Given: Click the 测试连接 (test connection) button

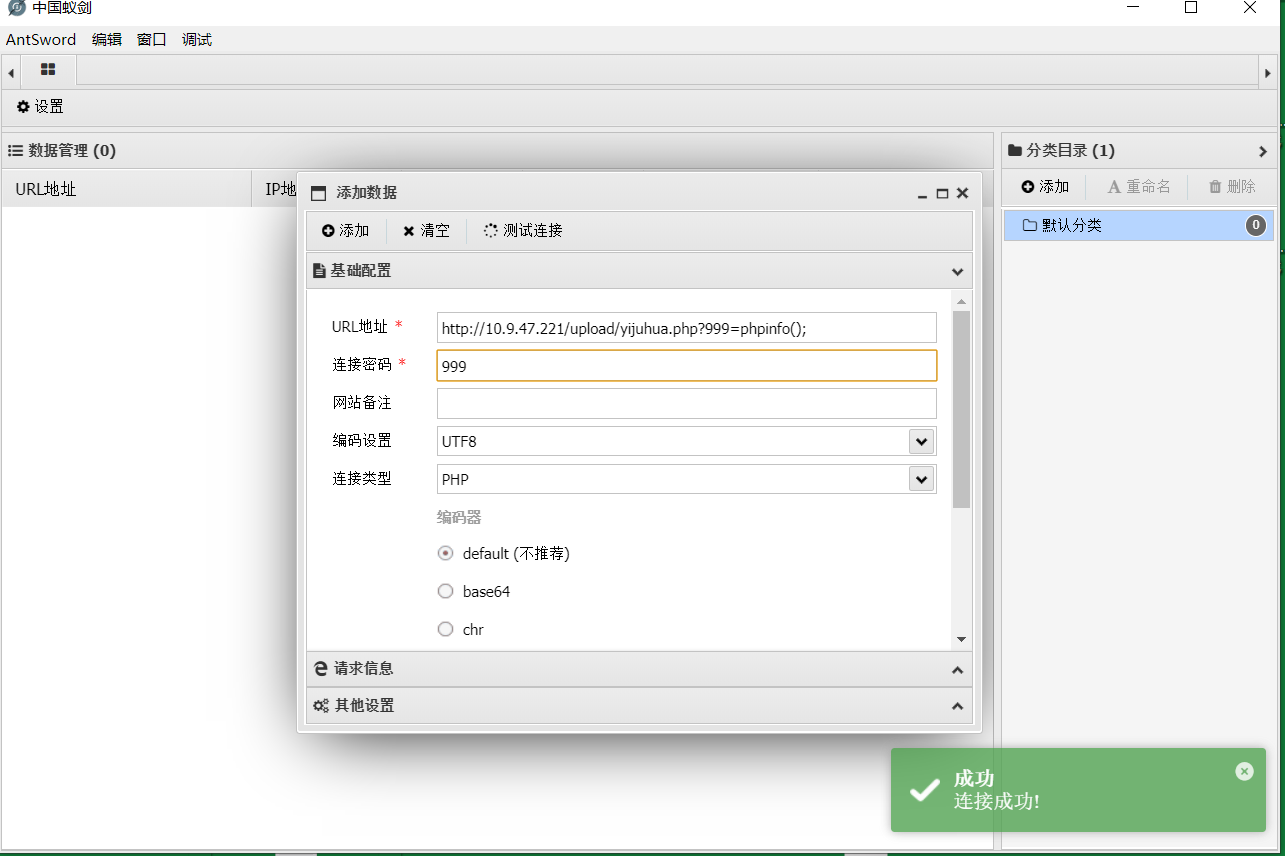Looking at the screenshot, I should click(x=523, y=231).
